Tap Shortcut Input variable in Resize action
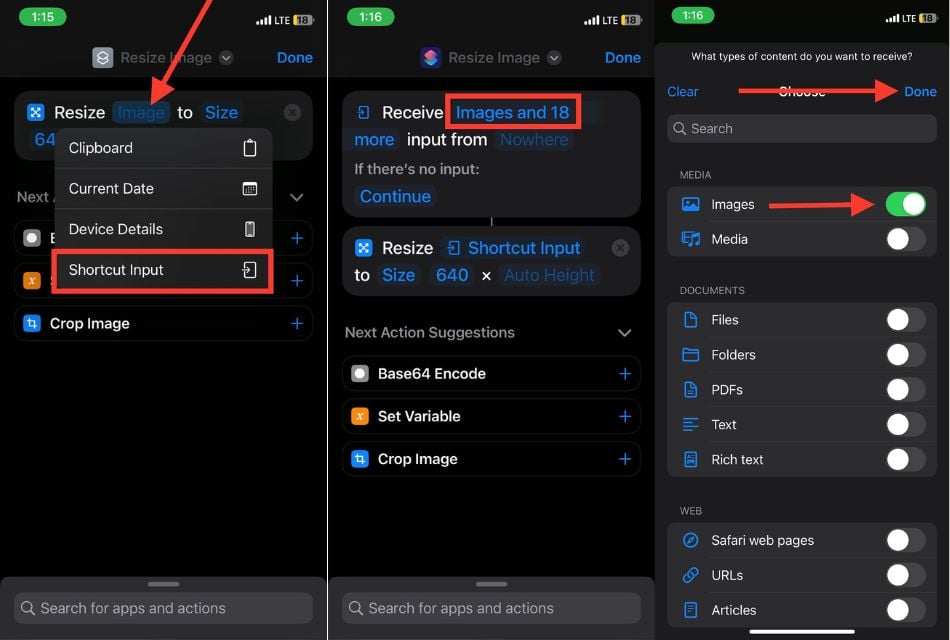 [x=513, y=248]
